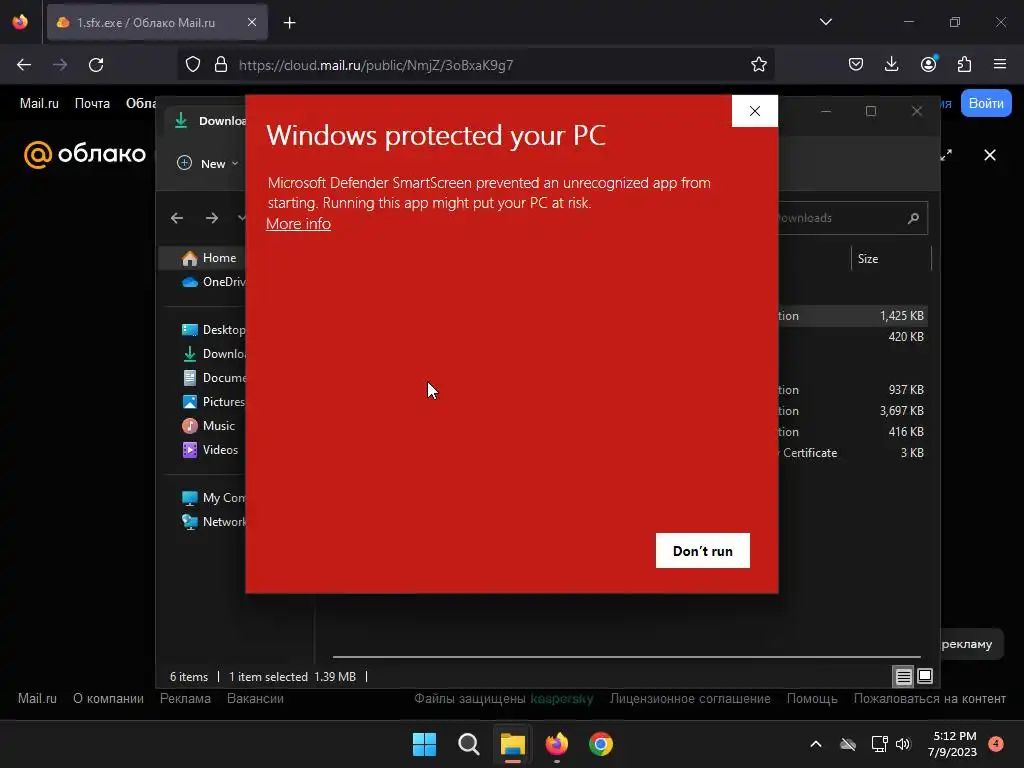The image size is (1024, 768).
Task: Open Downloads folder in sidebar
Action: [213, 353]
